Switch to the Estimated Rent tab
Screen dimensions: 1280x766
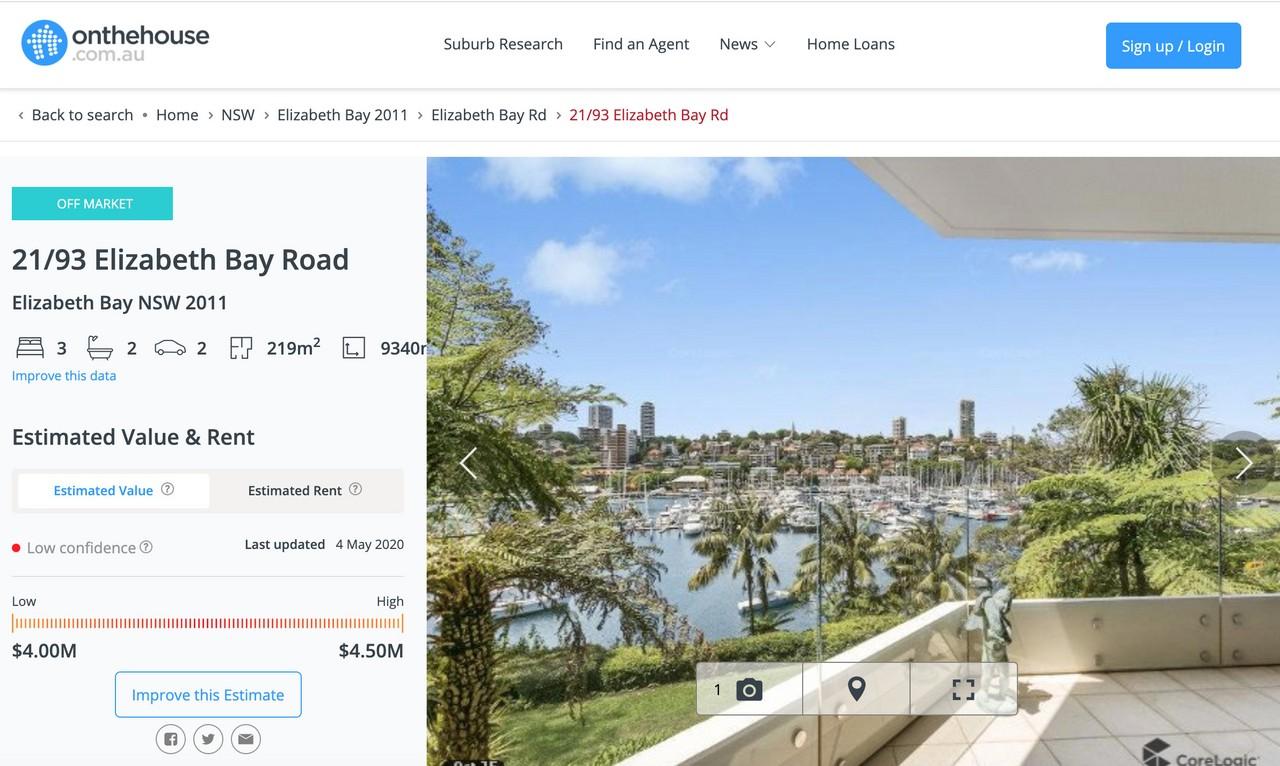[305, 491]
